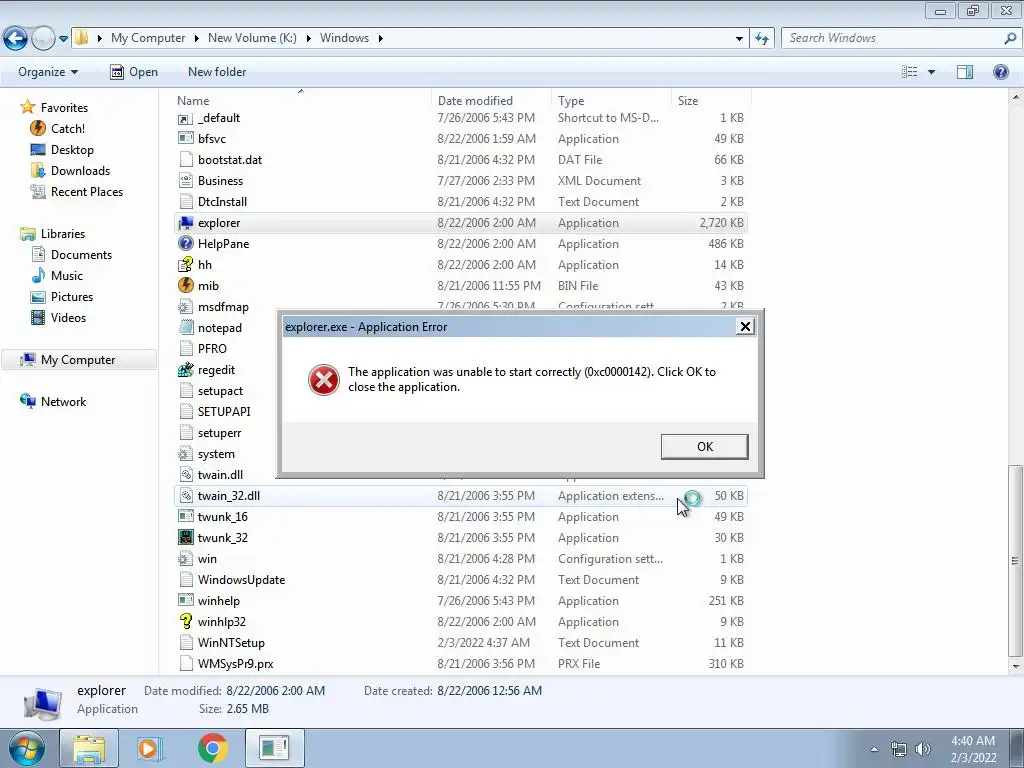Open Recent Places in navigation pane

point(87,191)
